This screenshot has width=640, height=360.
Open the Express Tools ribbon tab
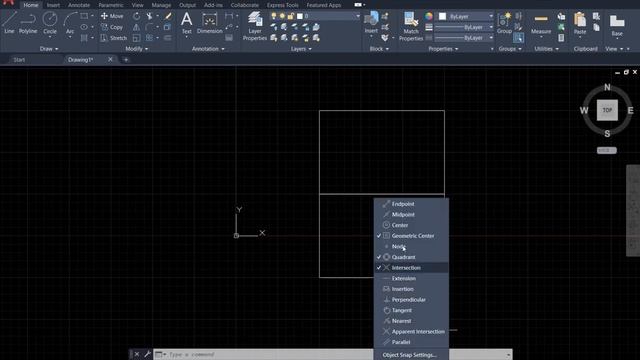[x=282, y=5]
